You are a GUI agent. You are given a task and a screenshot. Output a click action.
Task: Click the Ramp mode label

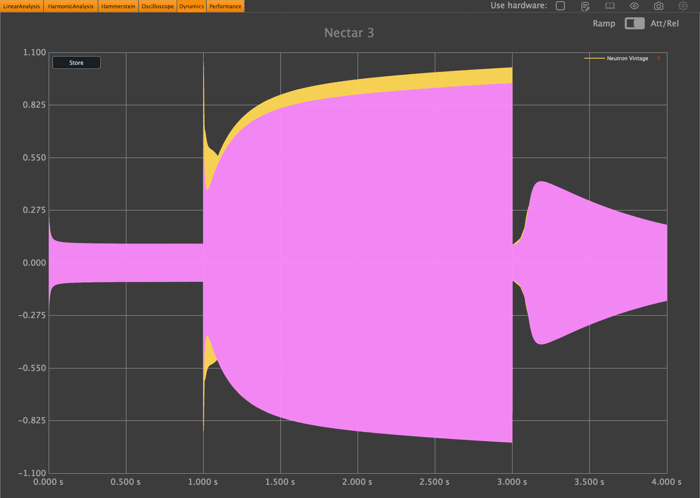click(x=604, y=24)
